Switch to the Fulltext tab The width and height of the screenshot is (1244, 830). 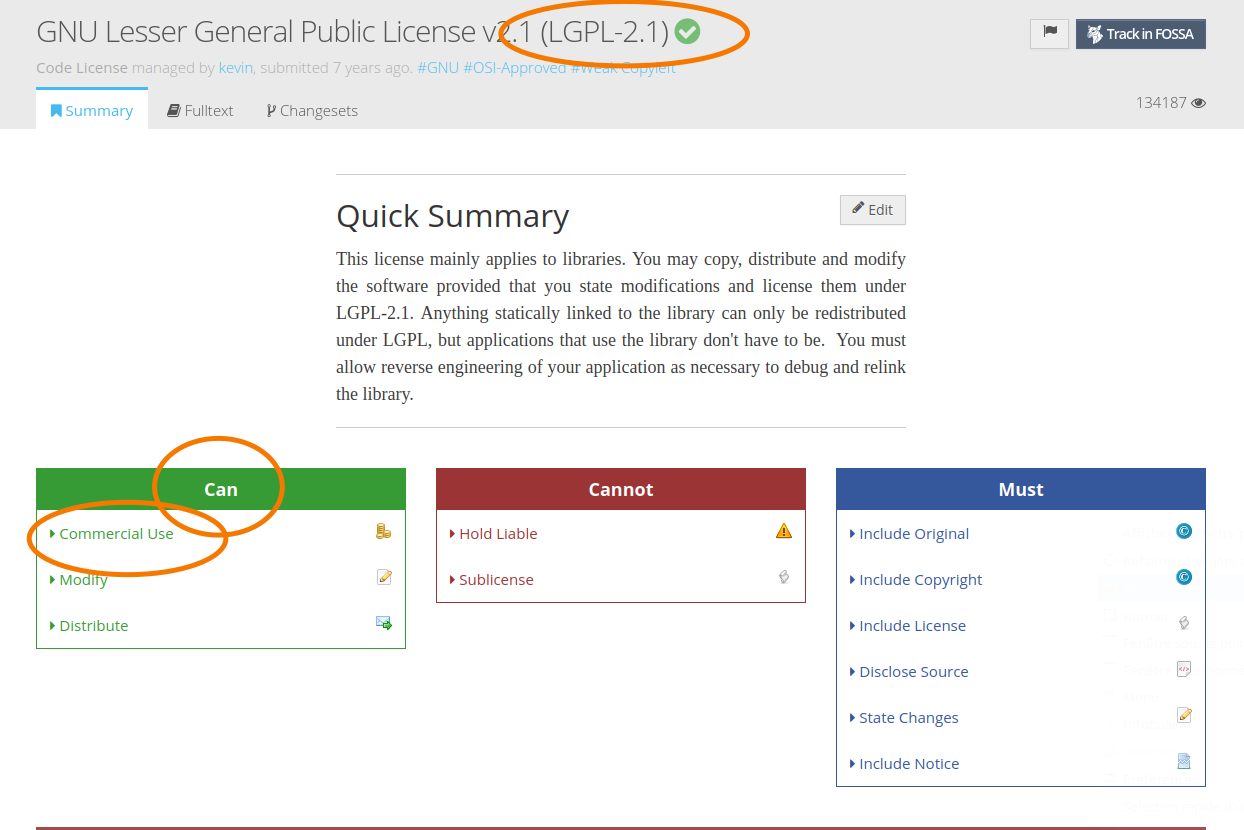(x=200, y=110)
